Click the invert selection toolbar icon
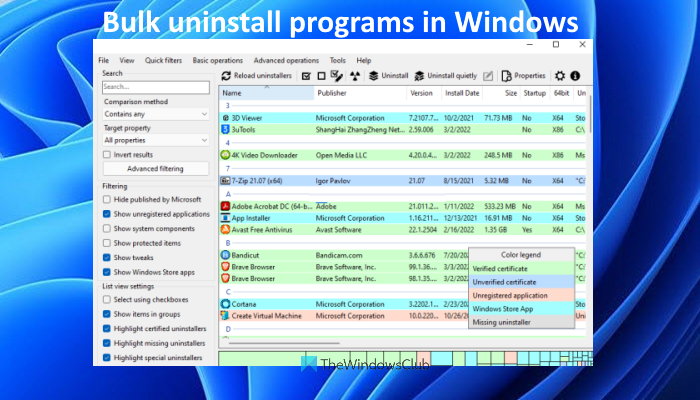The image size is (700, 400). [x=337, y=76]
